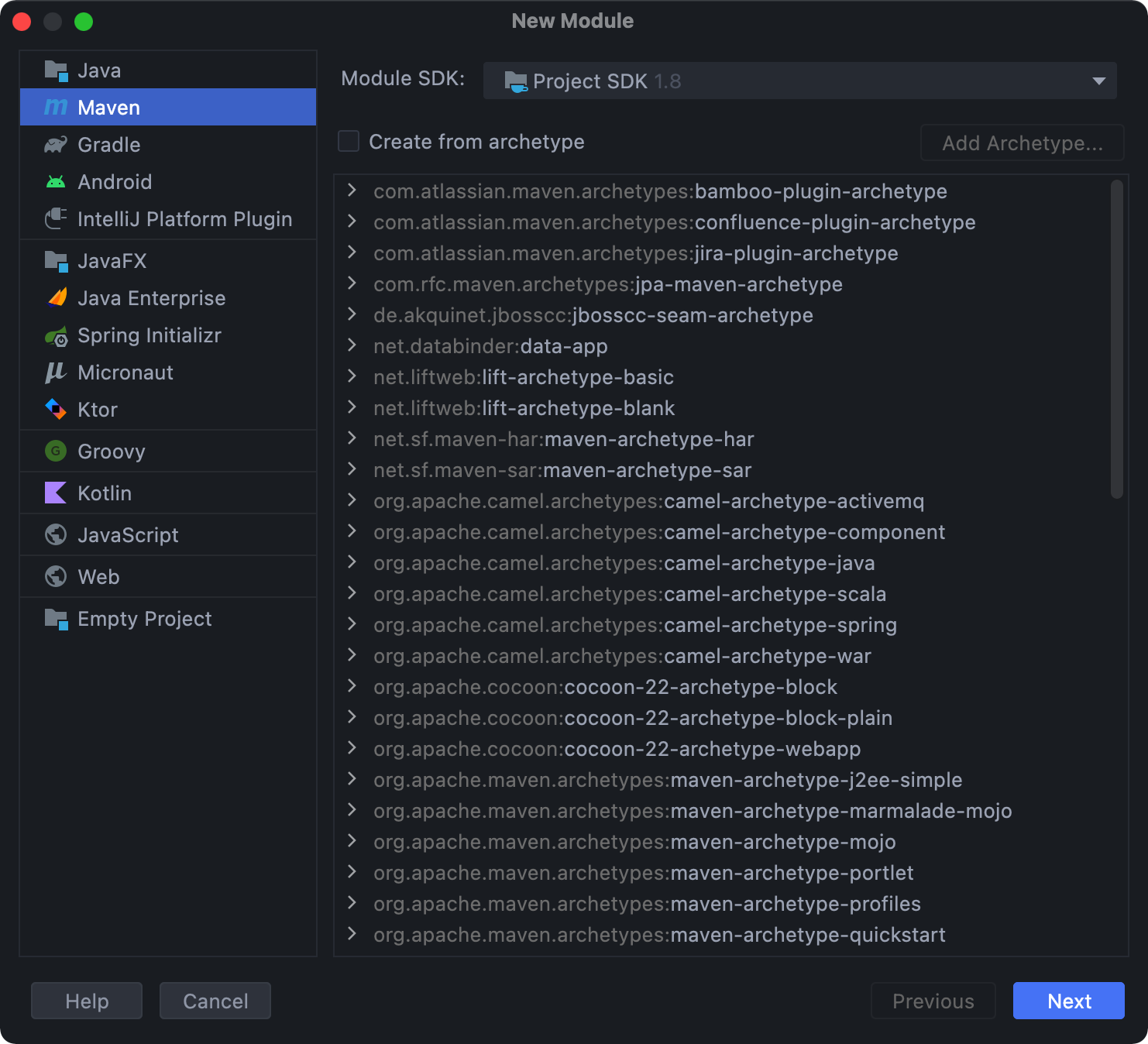Open the Module SDK dropdown
The image size is (1148, 1044).
799,81
